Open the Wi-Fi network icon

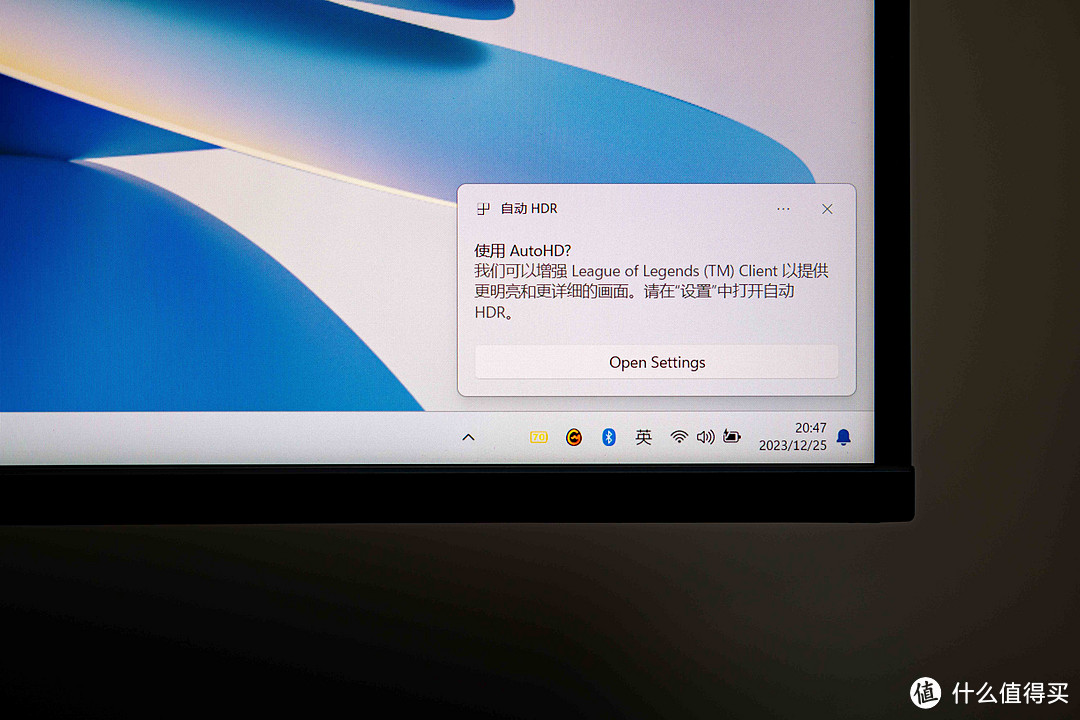pos(679,437)
